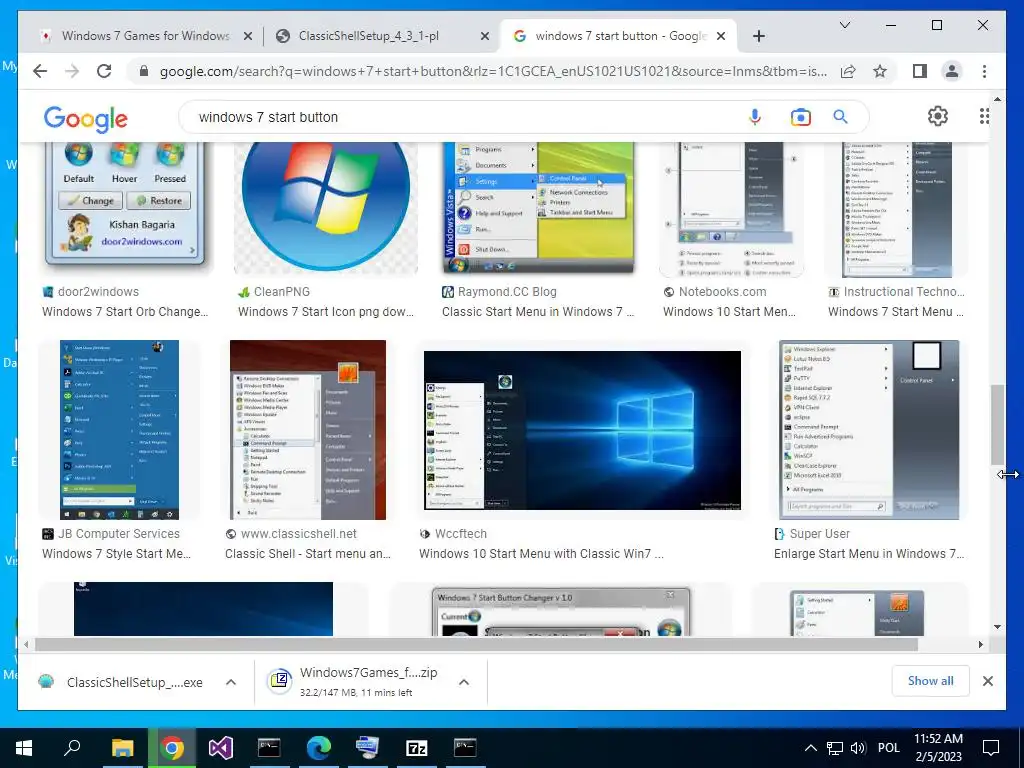View the Windows 7 logo orb thumbnail
This screenshot has height=768, width=1024.
326,209
